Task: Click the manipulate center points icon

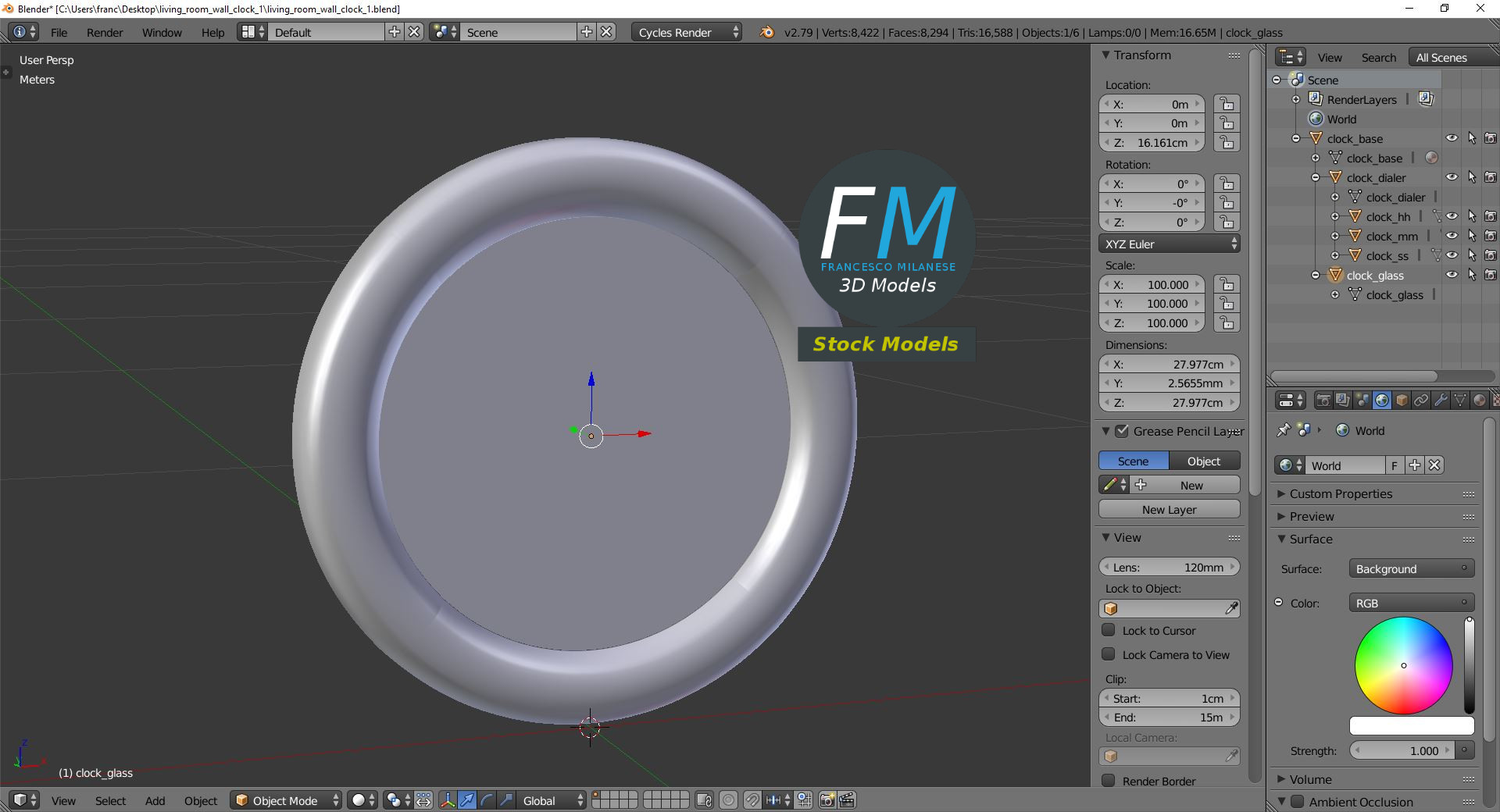Action: click(423, 800)
